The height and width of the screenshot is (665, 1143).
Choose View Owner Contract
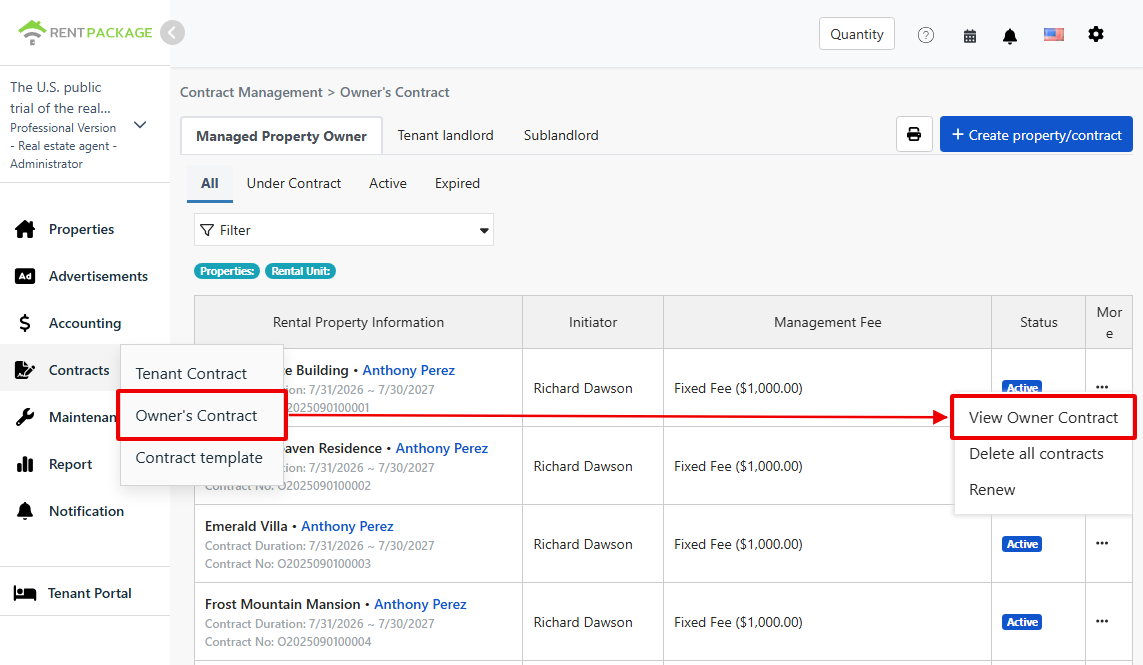(x=1043, y=418)
